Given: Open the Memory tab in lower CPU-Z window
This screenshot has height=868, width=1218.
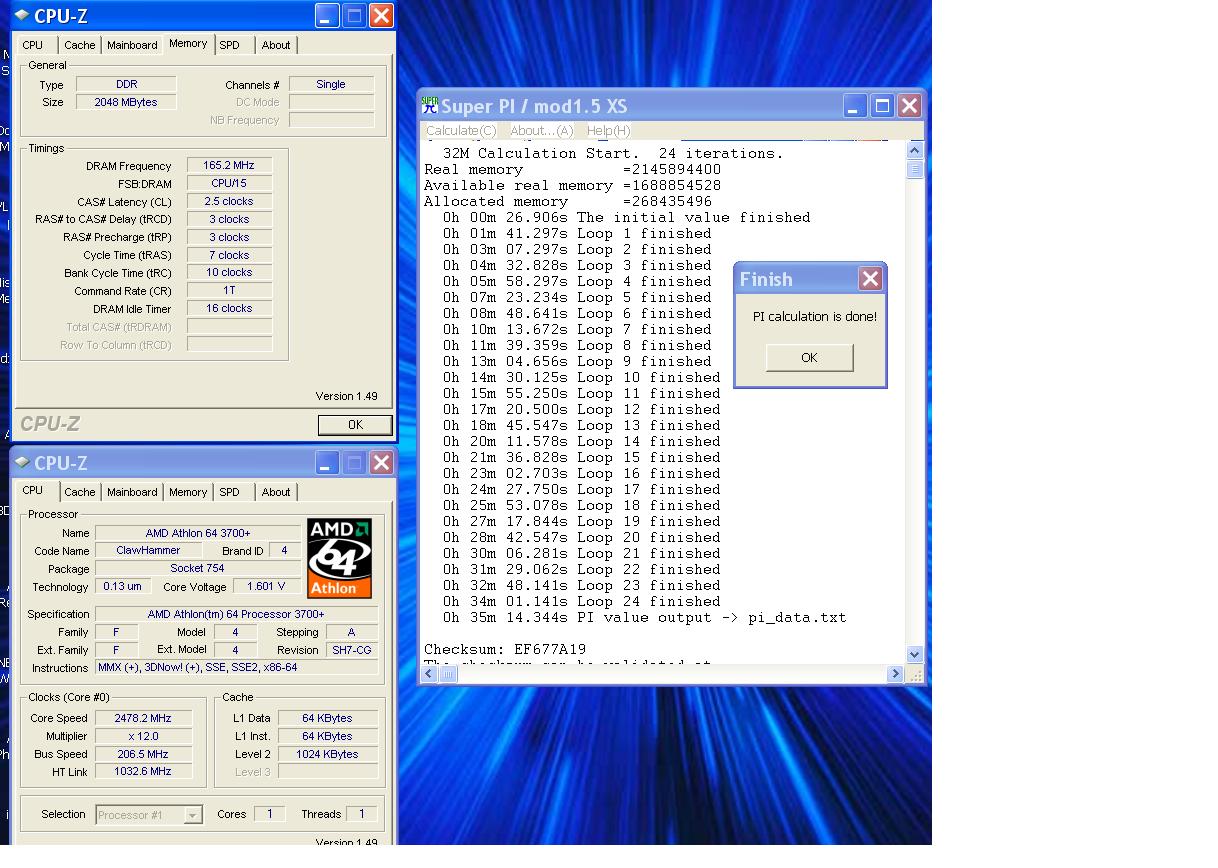Looking at the screenshot, I should tap(188, 492).
